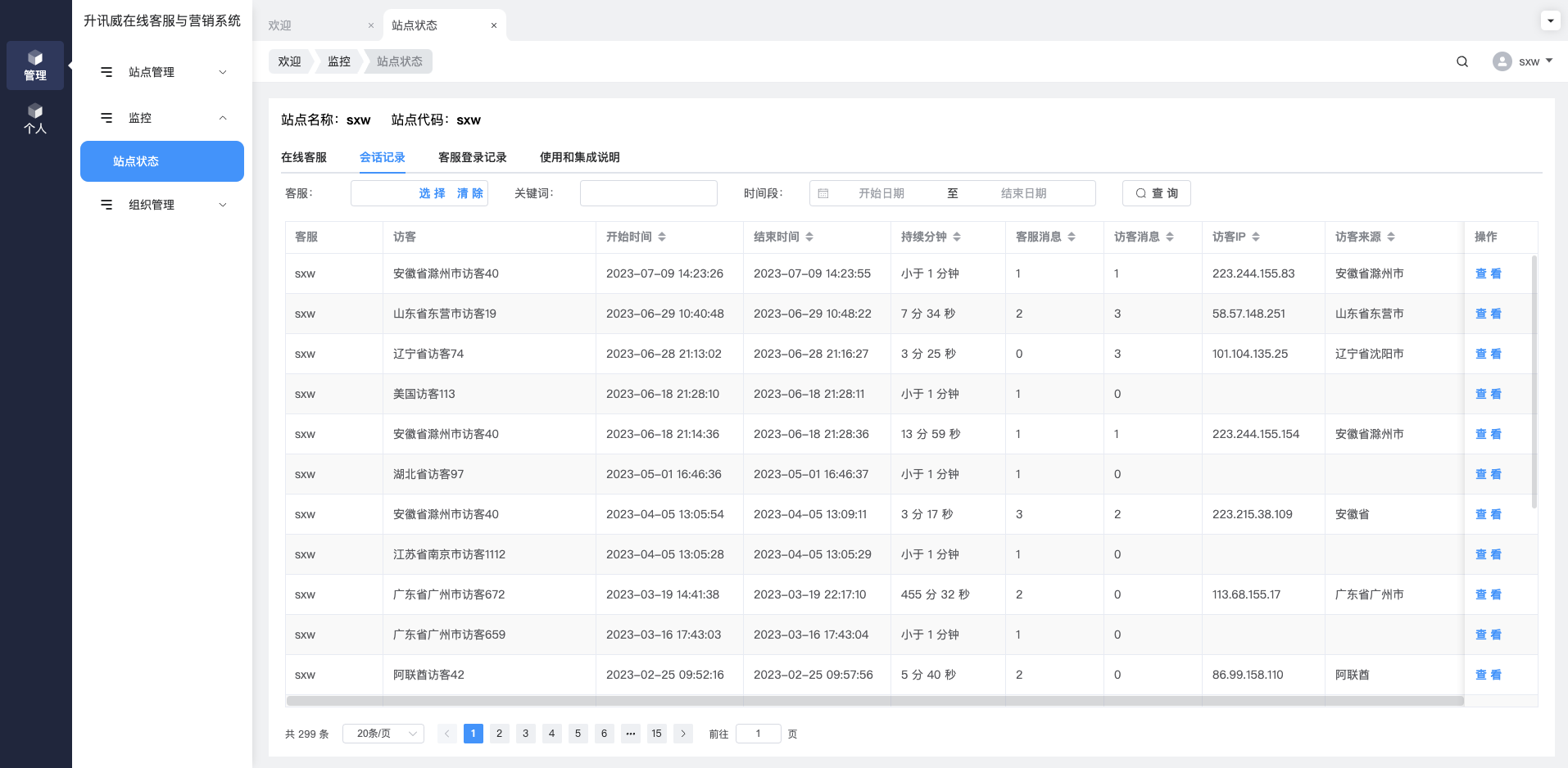View session for 广东省广州市访客672 row
This screenshot has height=768, width=1568.
click(1489, 594)
